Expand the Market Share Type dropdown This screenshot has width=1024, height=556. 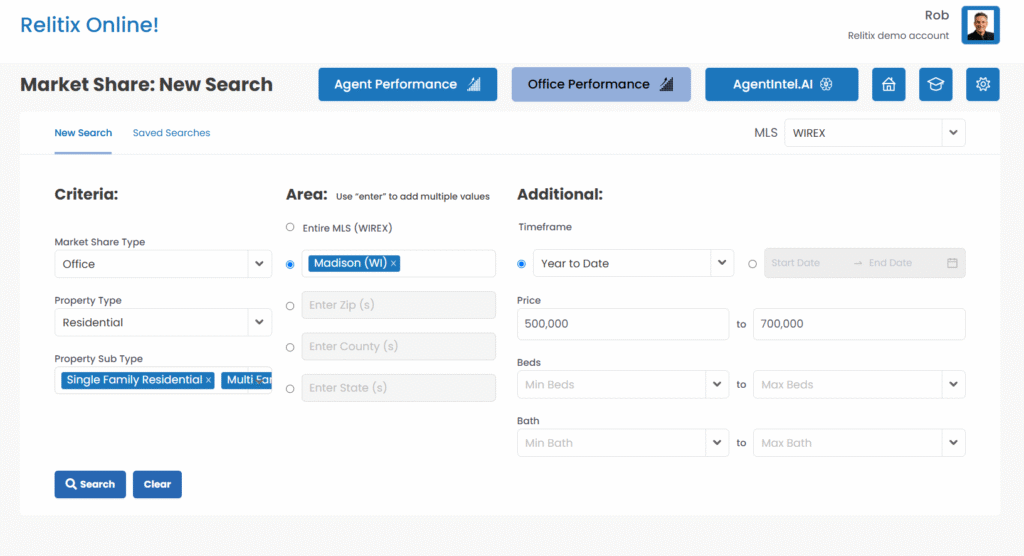pos(259,264)
